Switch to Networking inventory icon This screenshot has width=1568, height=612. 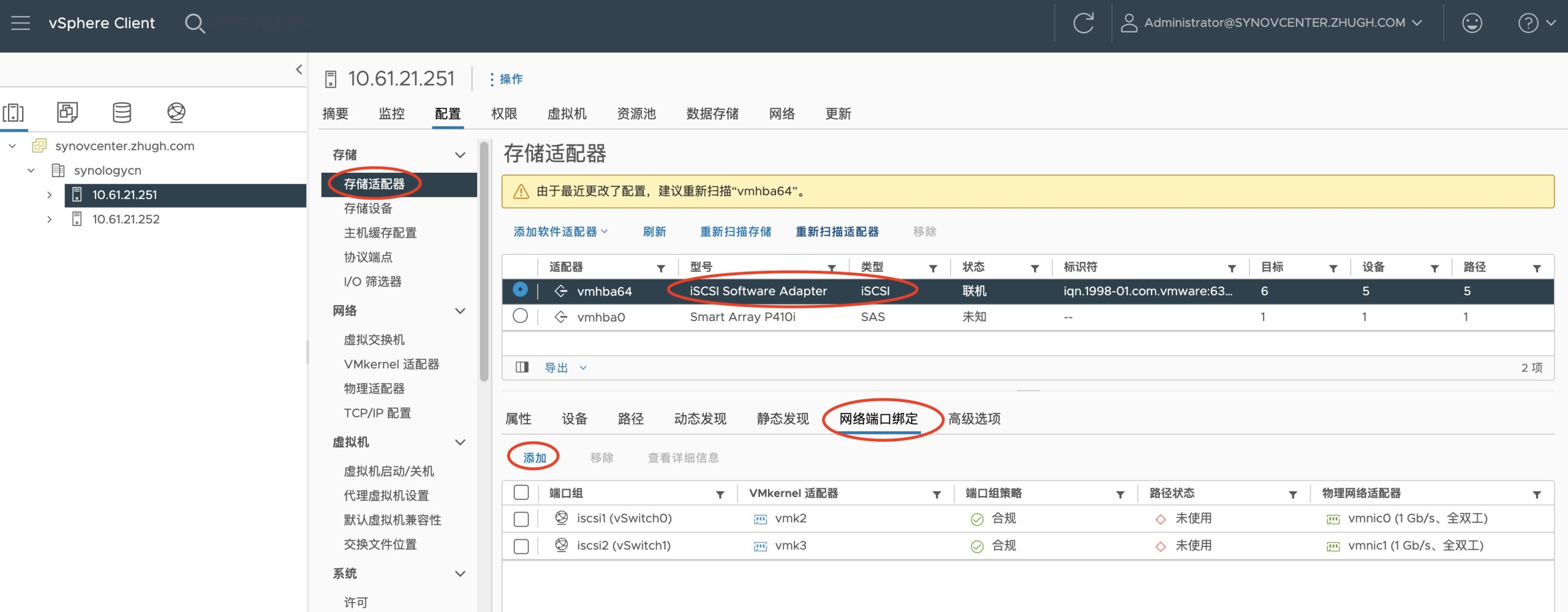click(176, 112)
